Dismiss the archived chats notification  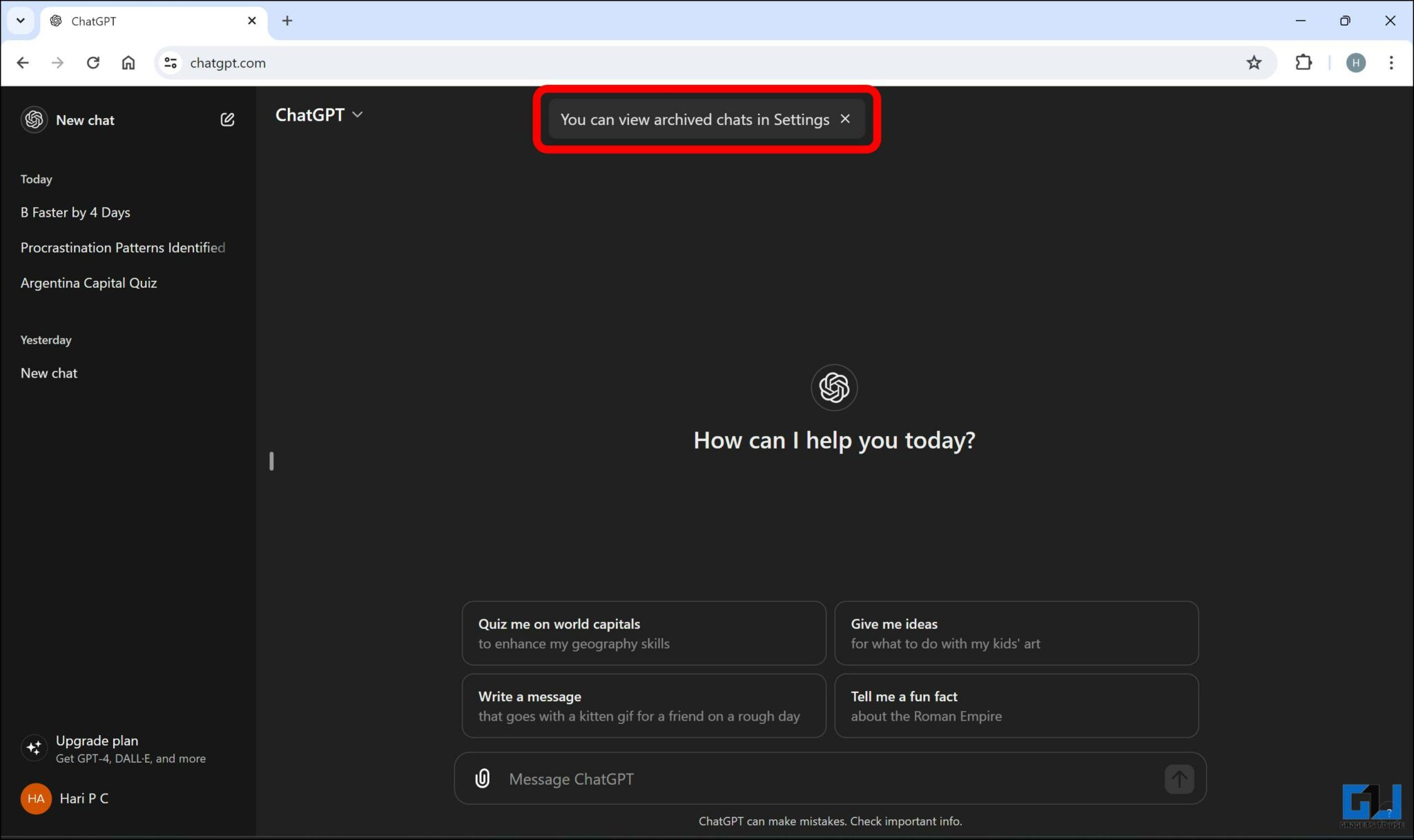(x=845, y=119)
